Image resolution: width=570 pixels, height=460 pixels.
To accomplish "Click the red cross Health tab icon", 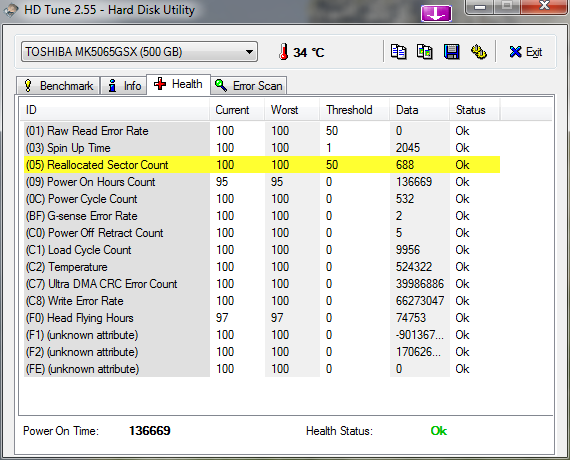I will [160, 84].
